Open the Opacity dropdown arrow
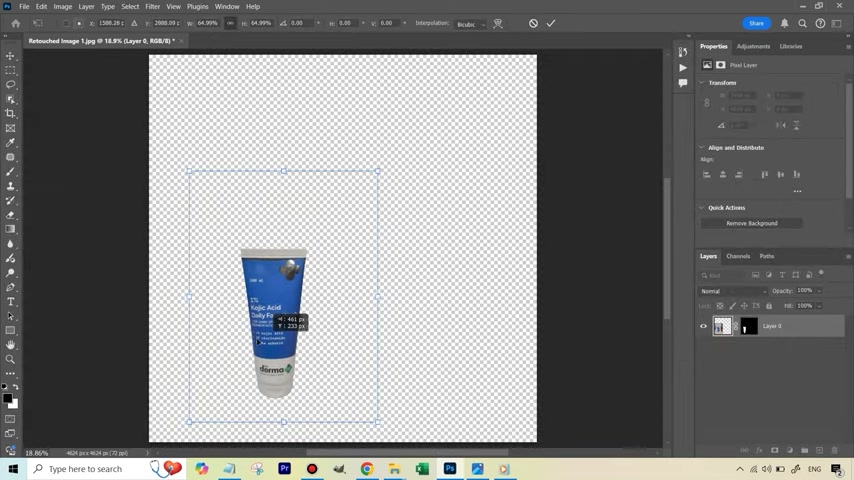The height and width of the screenshot is (480, 854). (x=819, y=291)
